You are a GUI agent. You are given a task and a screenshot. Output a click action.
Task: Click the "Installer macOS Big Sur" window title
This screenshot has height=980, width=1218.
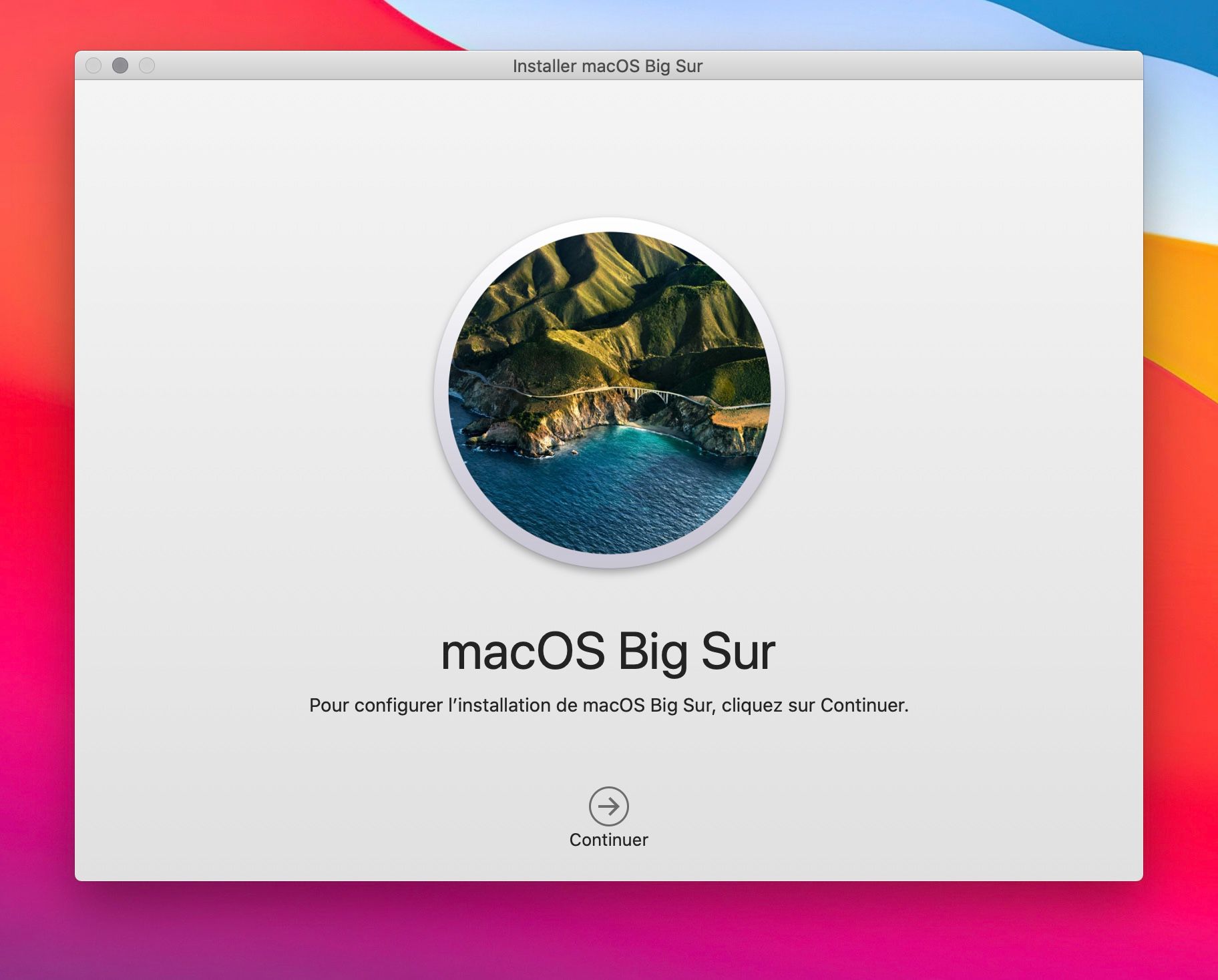(607, 66)
